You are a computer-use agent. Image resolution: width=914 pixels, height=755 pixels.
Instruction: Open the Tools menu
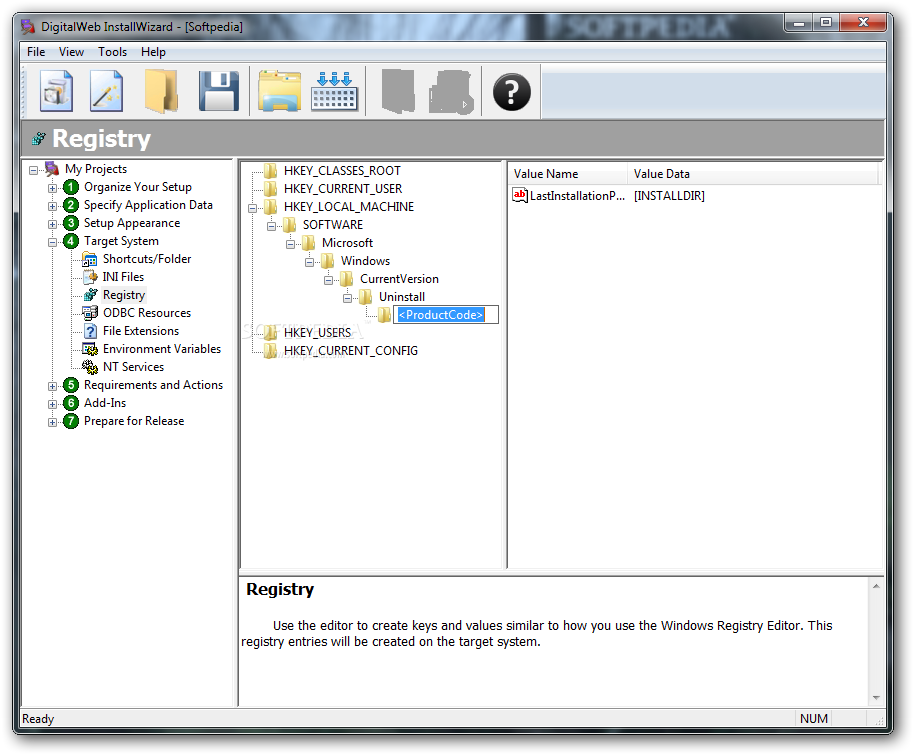pyautogui.click(x=113, y=52)
